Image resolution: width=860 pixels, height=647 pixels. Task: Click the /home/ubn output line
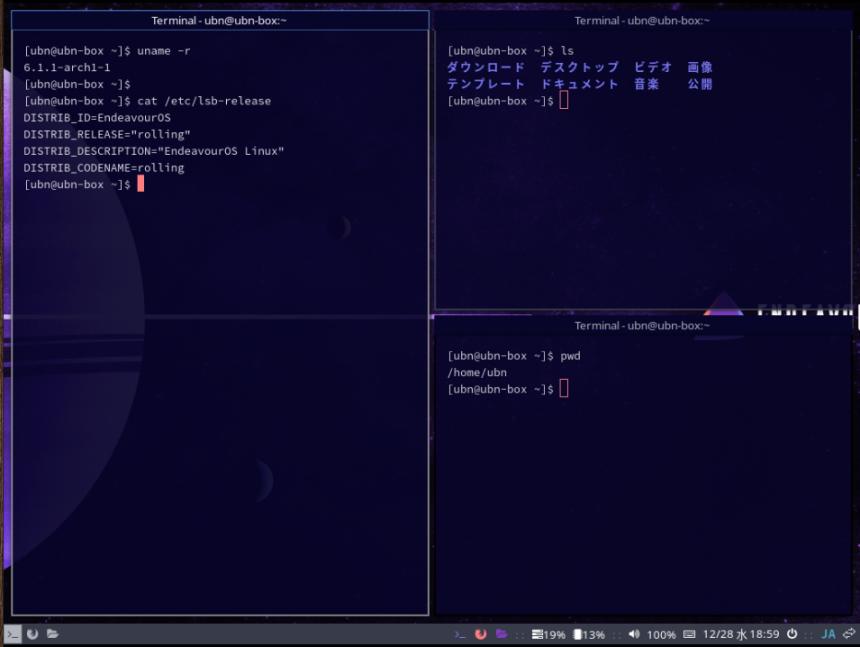pyautogui.click(x=477, y=373)
